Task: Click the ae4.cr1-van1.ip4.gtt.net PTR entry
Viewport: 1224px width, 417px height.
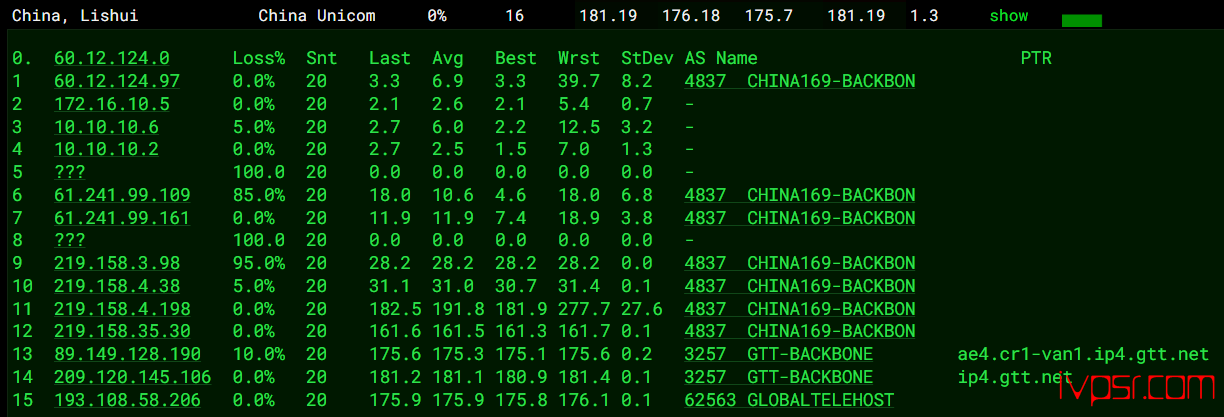Action: 1083,354
